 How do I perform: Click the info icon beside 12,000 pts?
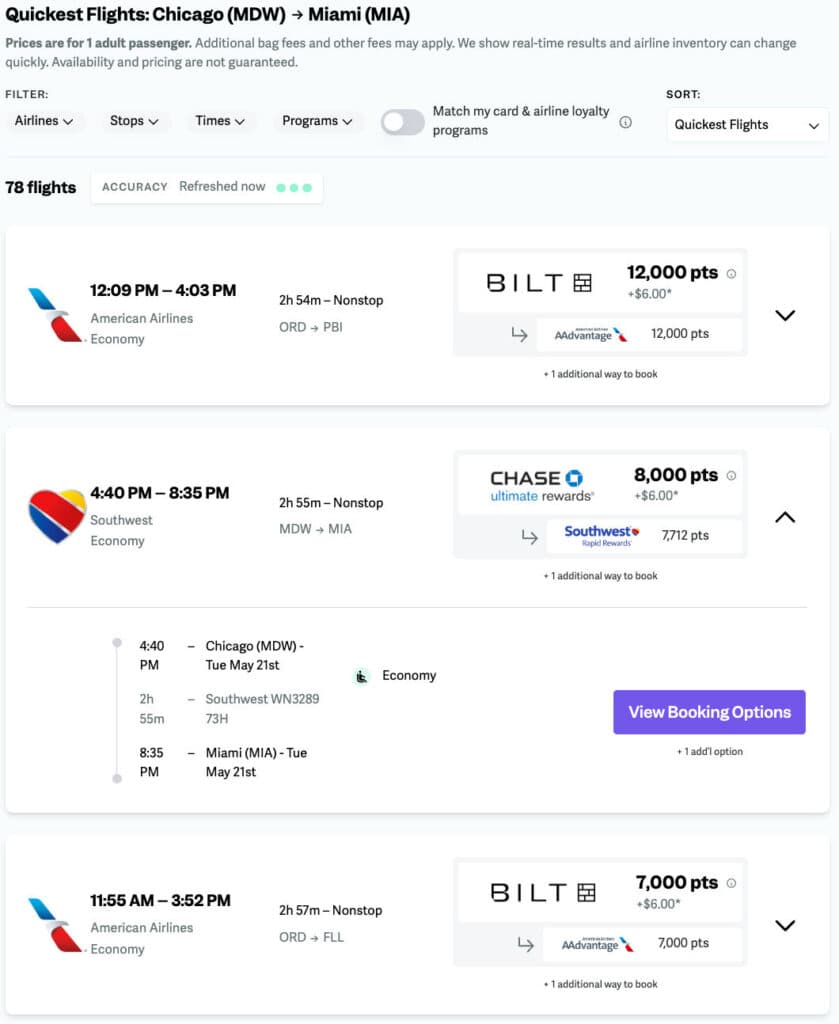731,274
